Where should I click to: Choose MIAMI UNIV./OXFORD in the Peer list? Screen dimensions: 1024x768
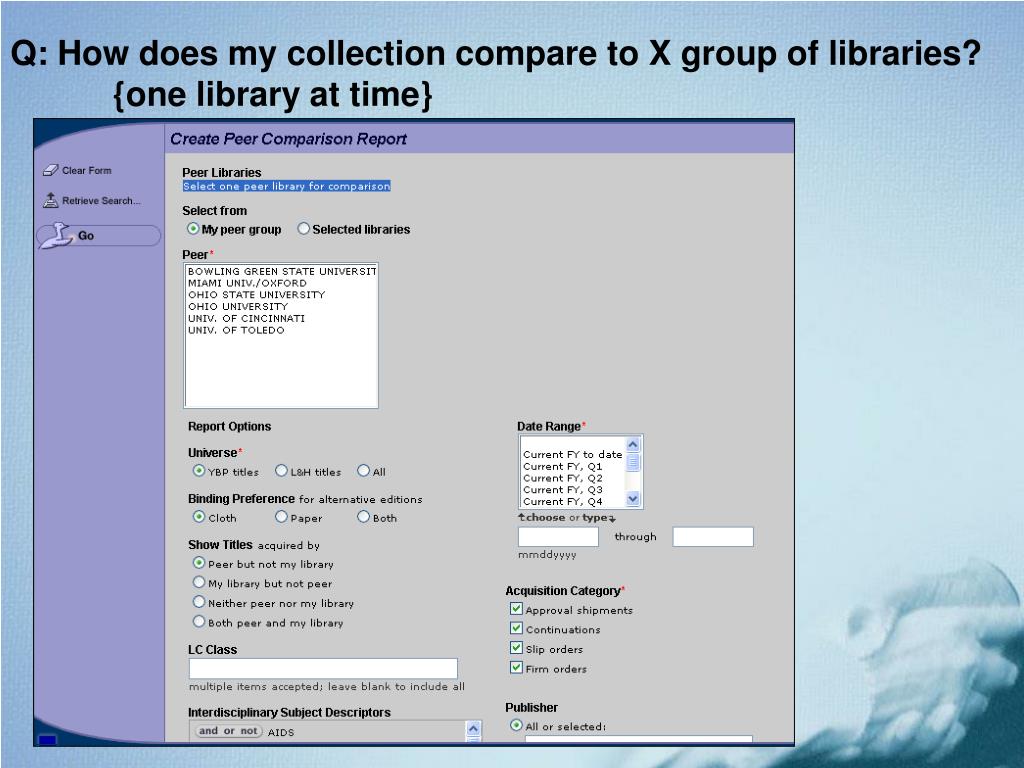(281, 283)
